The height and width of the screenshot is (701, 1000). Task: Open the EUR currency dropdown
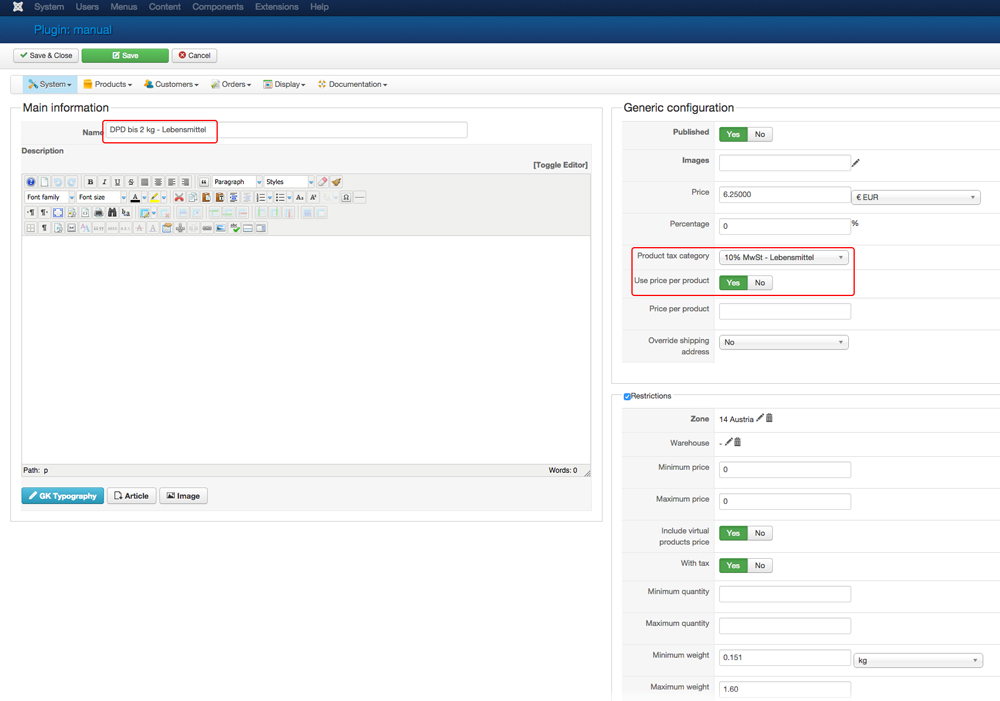click(915, 197)
